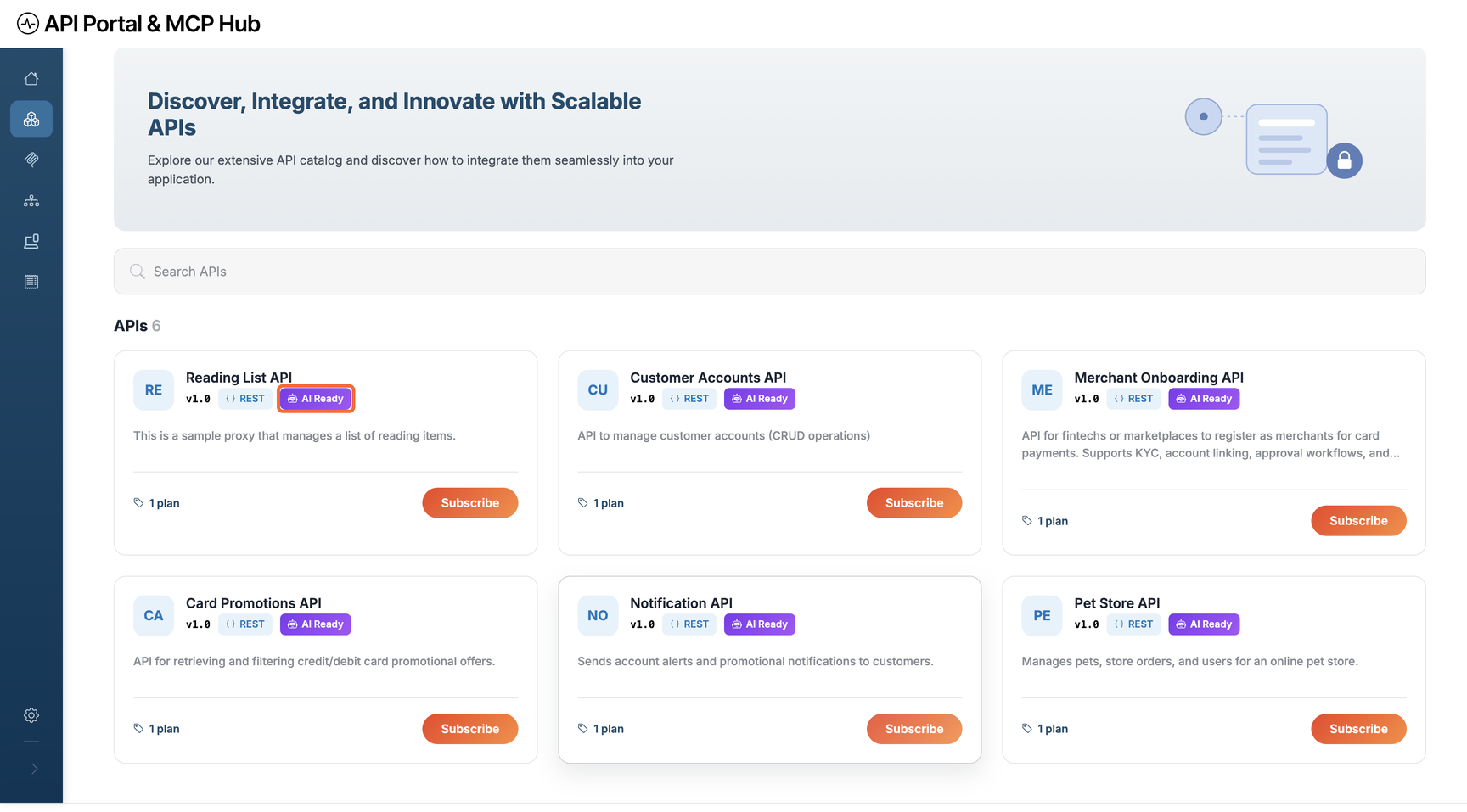Click the PE avatar tile
The width and height of the screenshot is (1467, 812).
coord(1042,616)
